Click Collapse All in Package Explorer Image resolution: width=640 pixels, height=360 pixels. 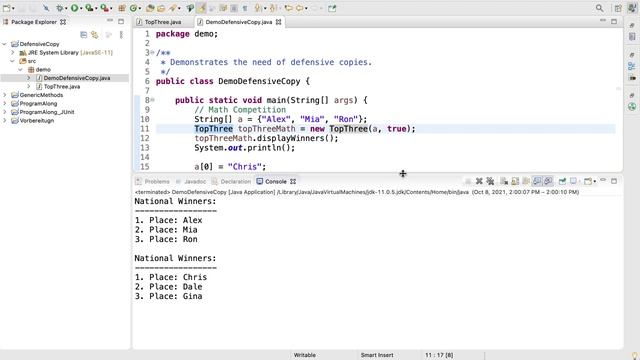pyautogui.click(x=83, y=35)
